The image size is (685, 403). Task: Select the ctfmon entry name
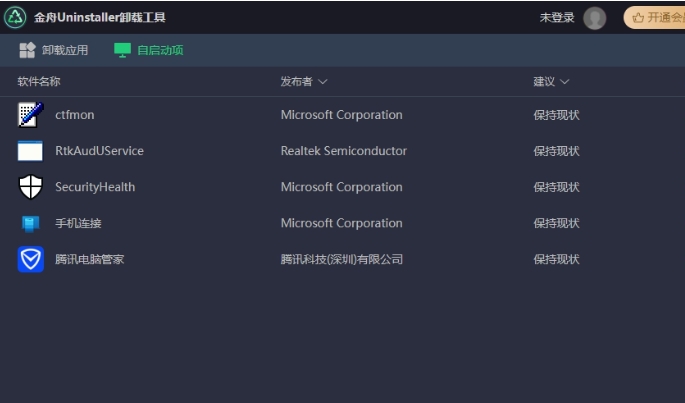tap(75, 115)
